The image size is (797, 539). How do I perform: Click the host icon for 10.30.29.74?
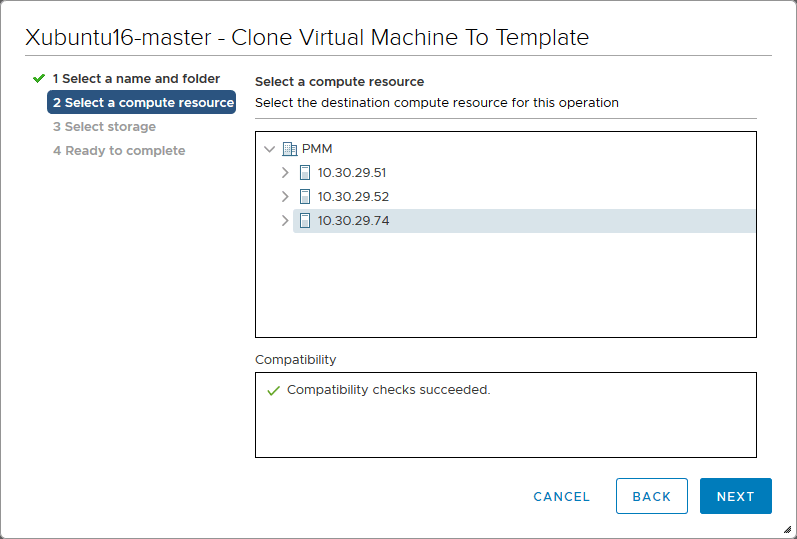tap(306, 221)
